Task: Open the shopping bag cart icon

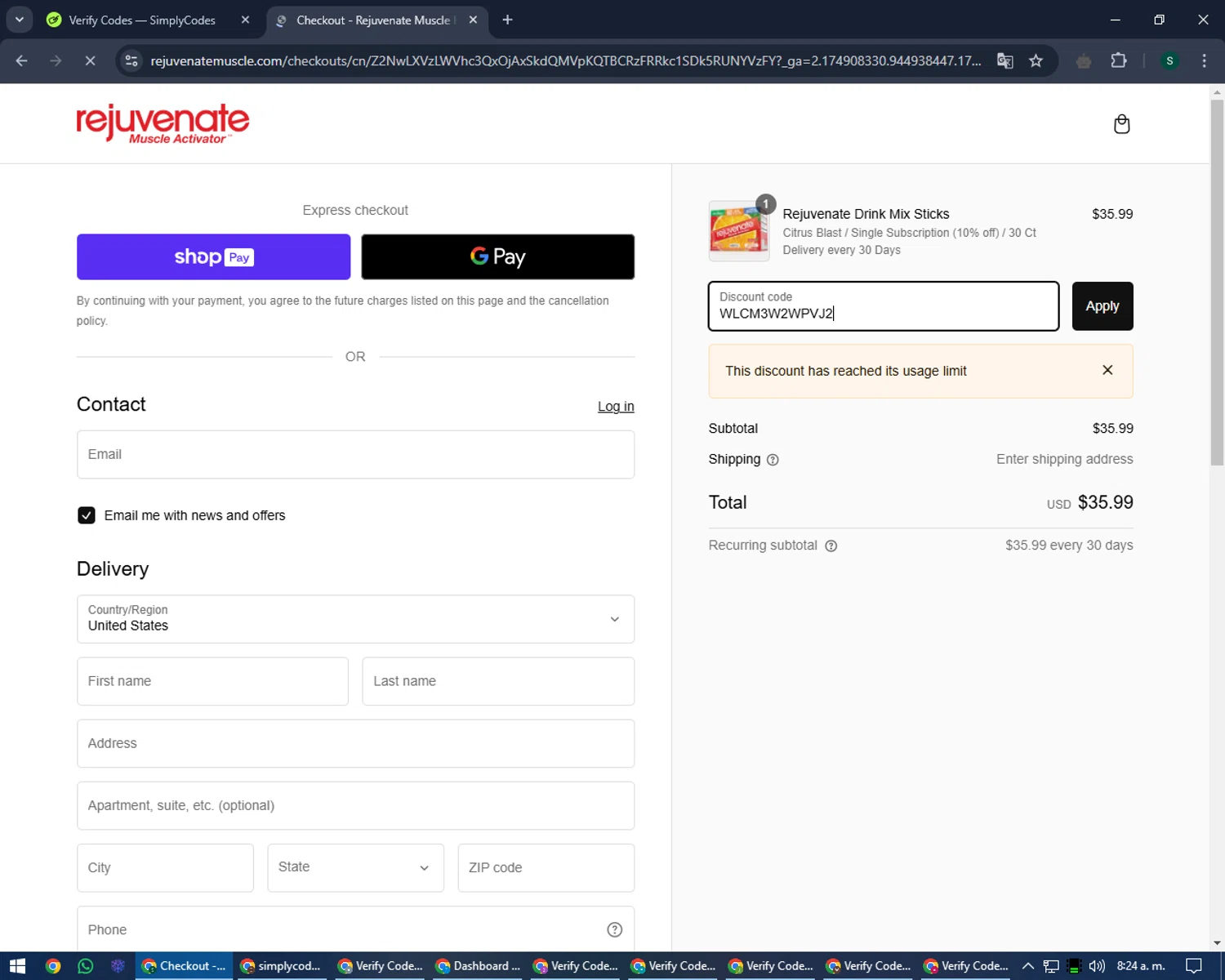Action: tap(1121, 124)
